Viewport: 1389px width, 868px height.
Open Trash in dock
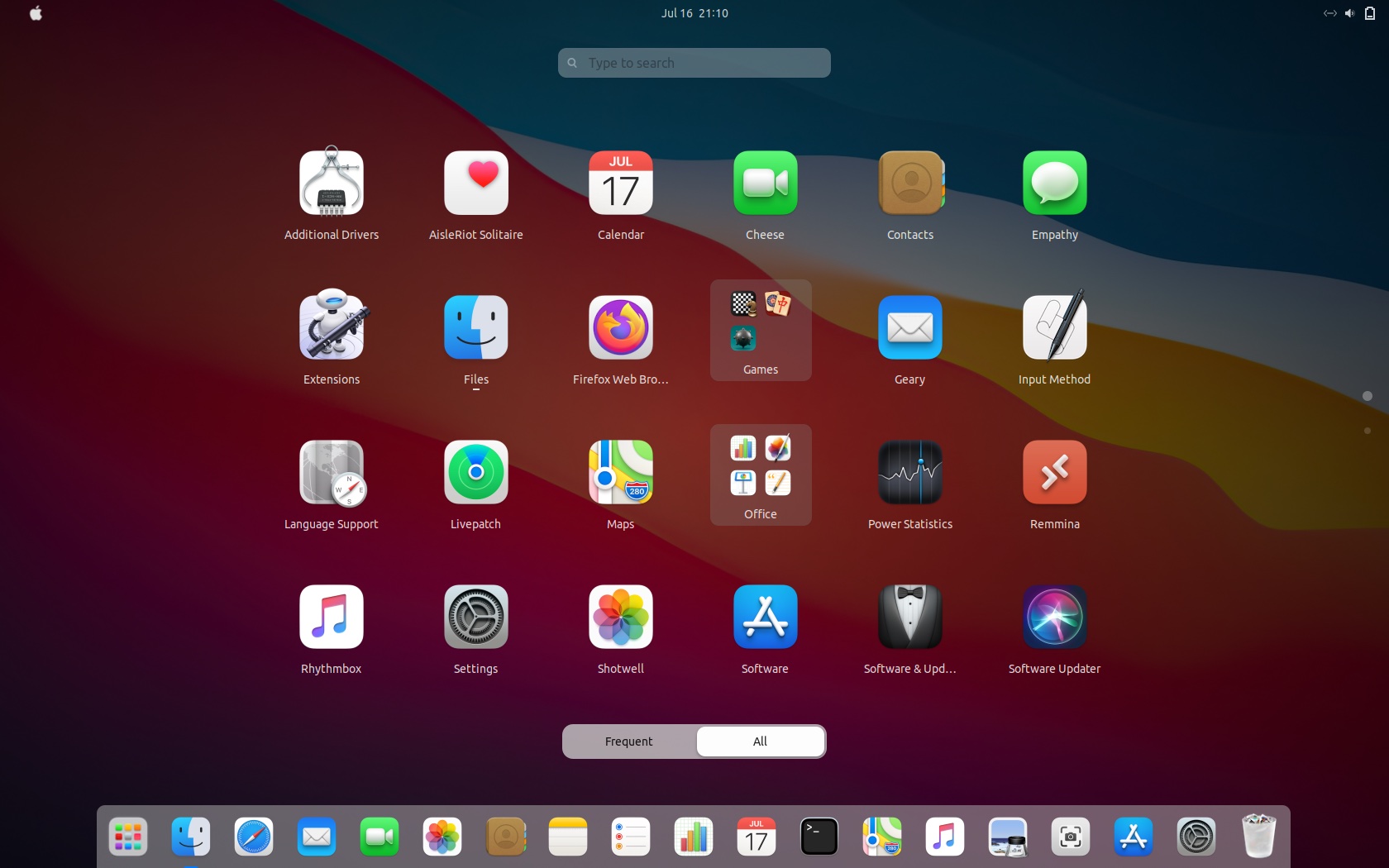[1259, 836]
